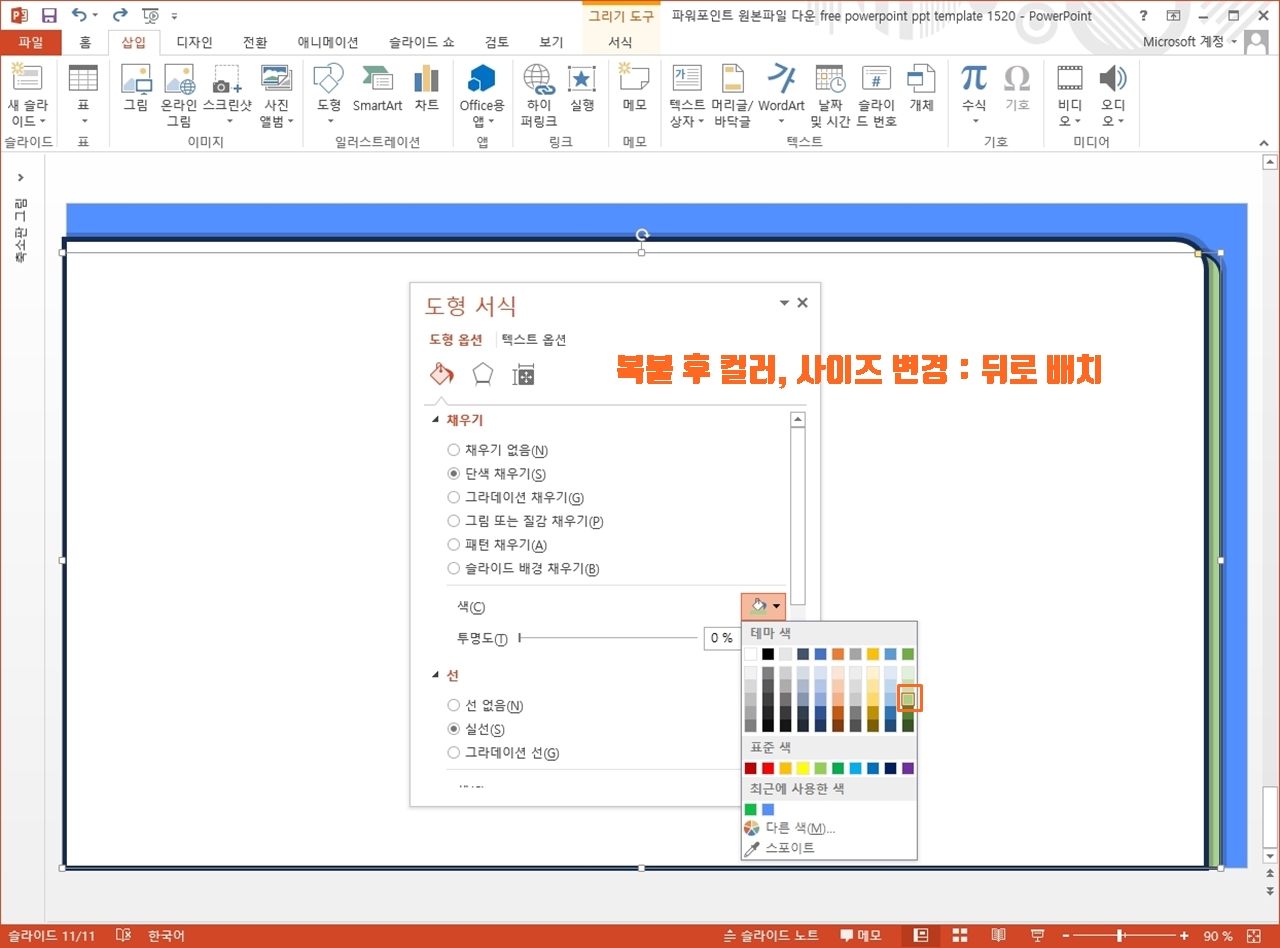The image size is (1280, 948).
Task: Switch to the 디자인 design tab
Action: [x=194, y=42]
